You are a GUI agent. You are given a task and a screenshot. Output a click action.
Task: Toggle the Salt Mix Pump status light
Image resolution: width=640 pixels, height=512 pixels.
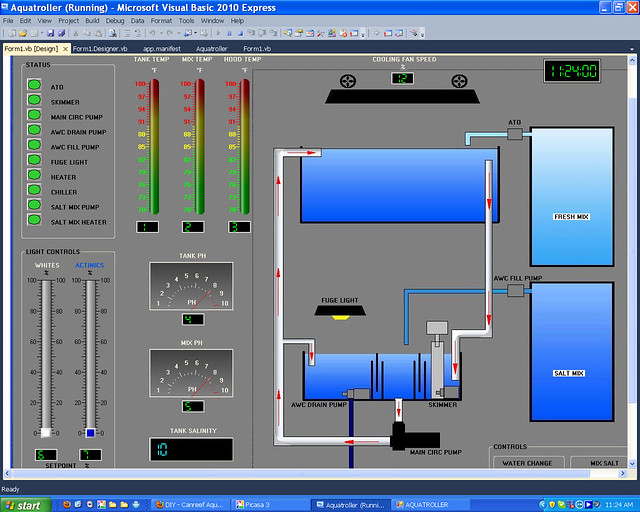[34, 206]
